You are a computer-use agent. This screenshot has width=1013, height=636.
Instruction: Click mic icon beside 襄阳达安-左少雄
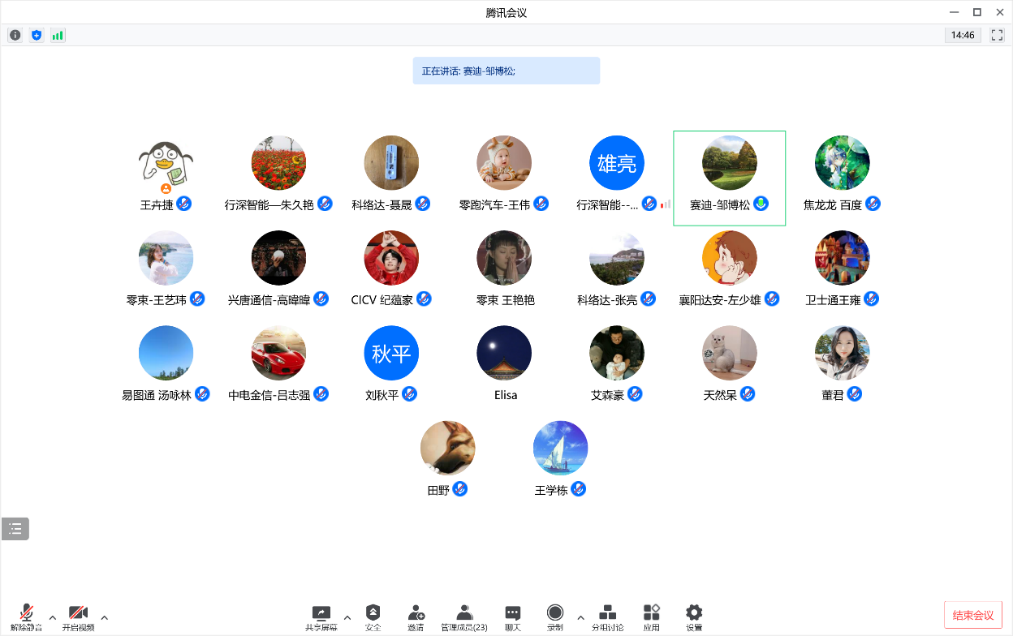click(771, 299)
